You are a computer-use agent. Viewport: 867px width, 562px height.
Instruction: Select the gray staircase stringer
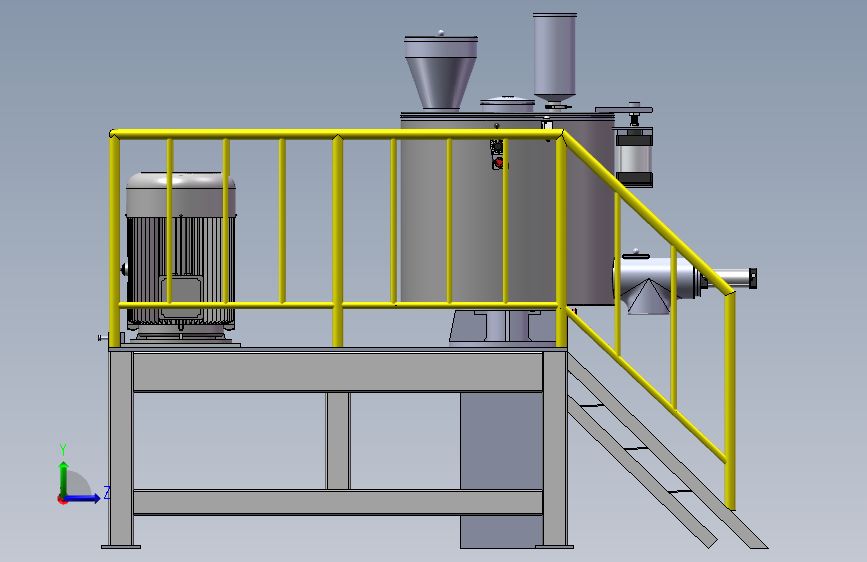point(666,451)
